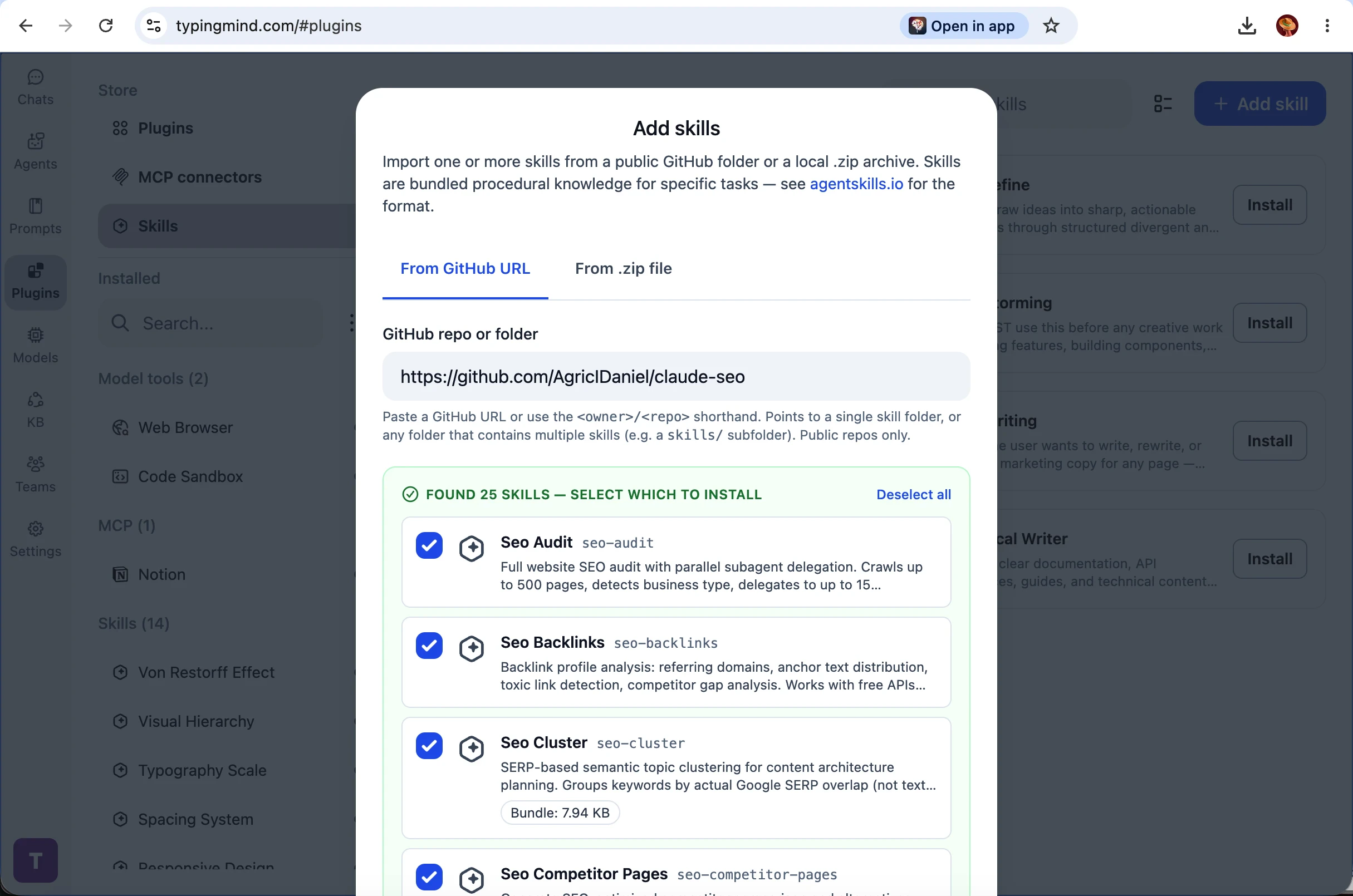Click the 'Seo Audit' skill title
The image size is (1353, 896).
(536, 542)
